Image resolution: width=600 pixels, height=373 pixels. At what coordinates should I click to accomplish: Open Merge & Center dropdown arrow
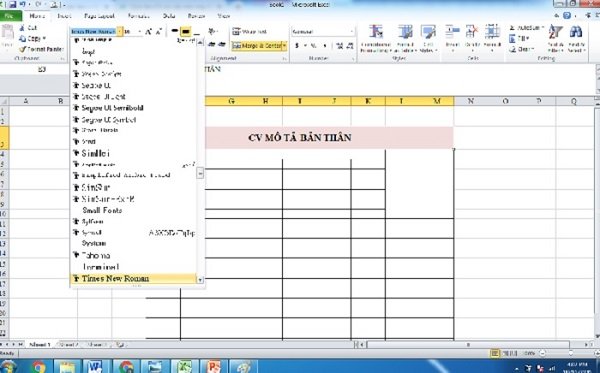[285, 46]
